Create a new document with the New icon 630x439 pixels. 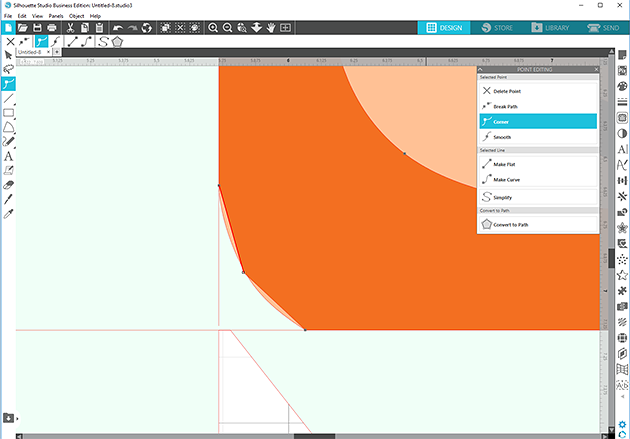coord(8,28)
